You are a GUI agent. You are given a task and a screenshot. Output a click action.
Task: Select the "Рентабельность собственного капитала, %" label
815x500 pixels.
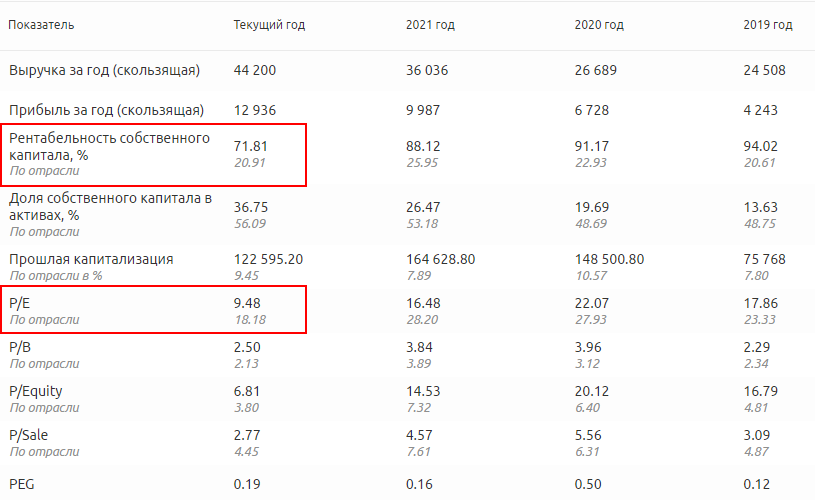pyautogui.click(x=109, y=146)
